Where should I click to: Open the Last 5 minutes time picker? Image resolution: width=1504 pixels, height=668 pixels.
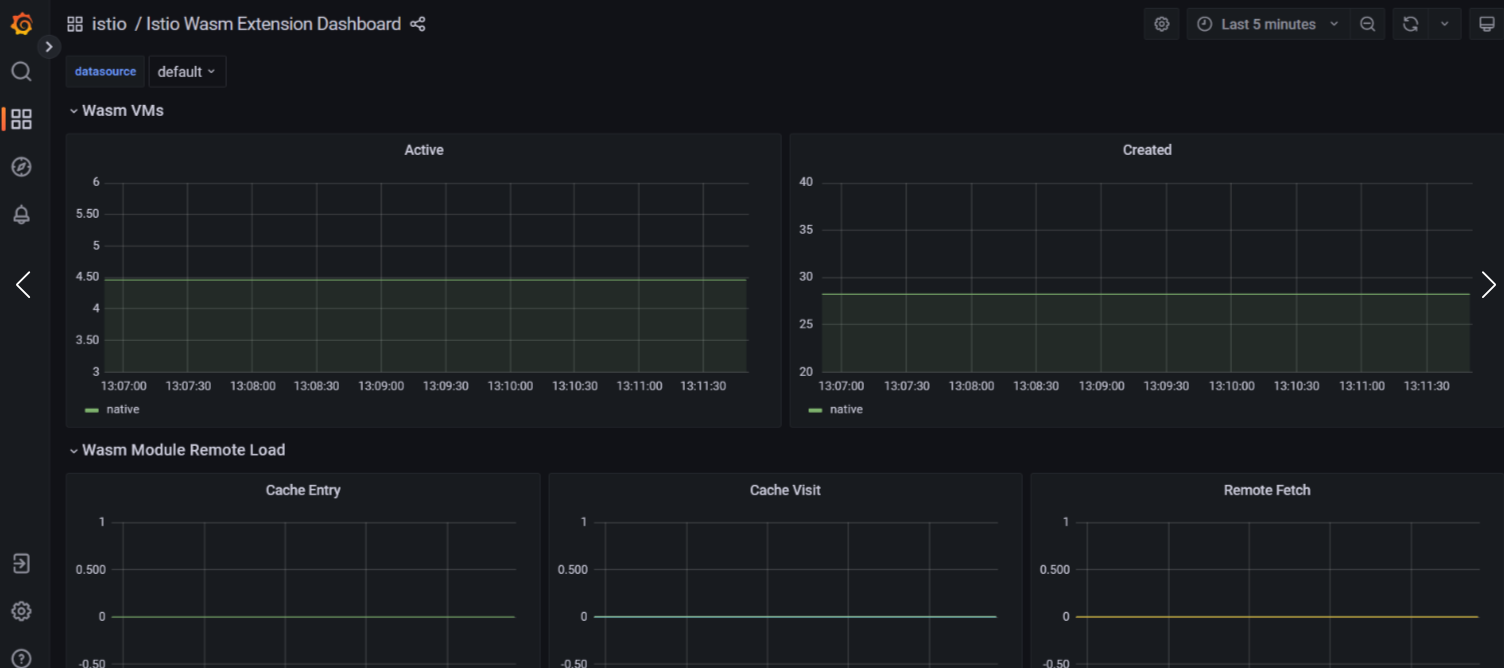pos(1268,24)
